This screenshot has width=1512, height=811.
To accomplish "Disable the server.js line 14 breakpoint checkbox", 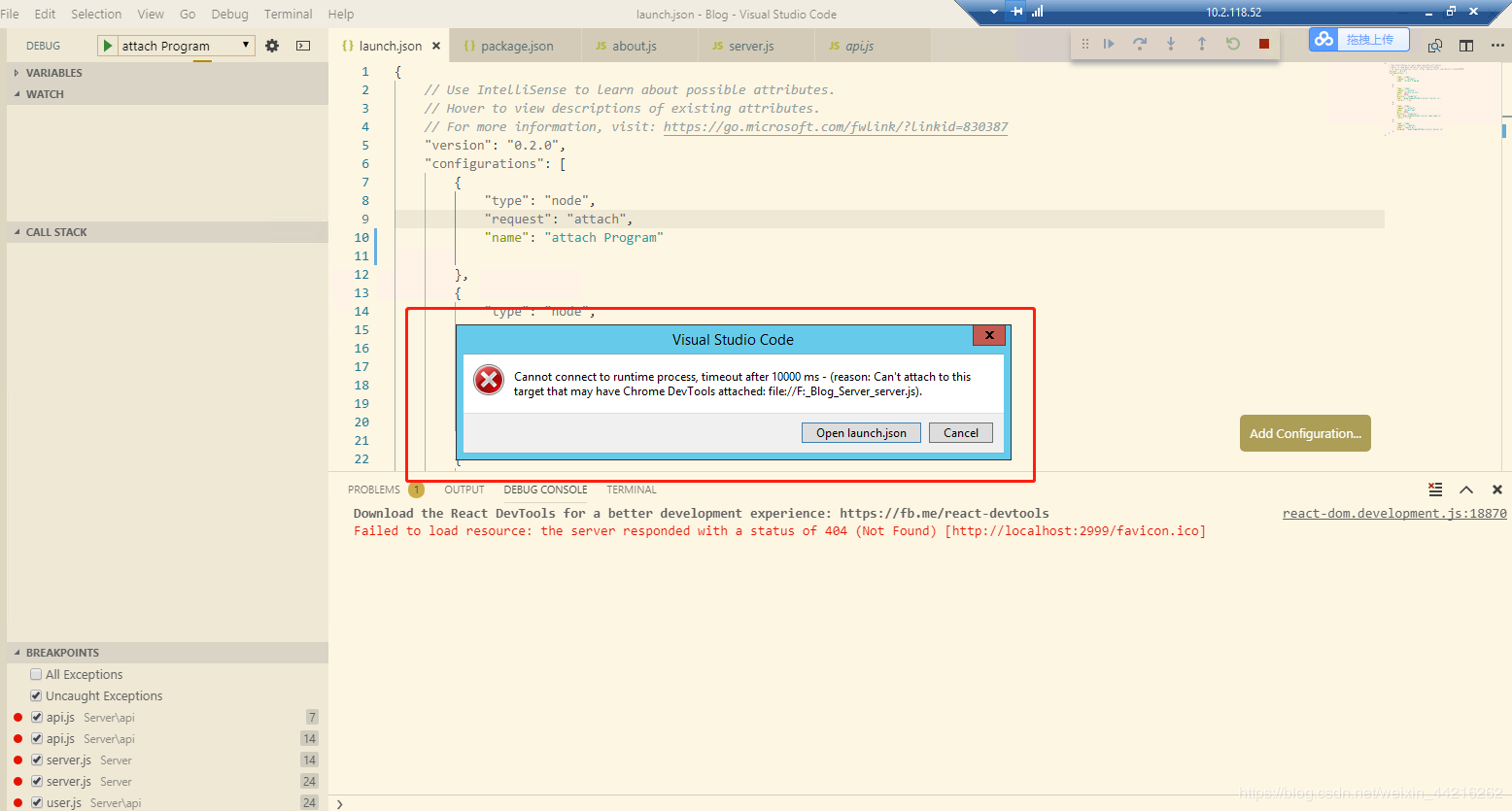I will (x=36, y=760).
